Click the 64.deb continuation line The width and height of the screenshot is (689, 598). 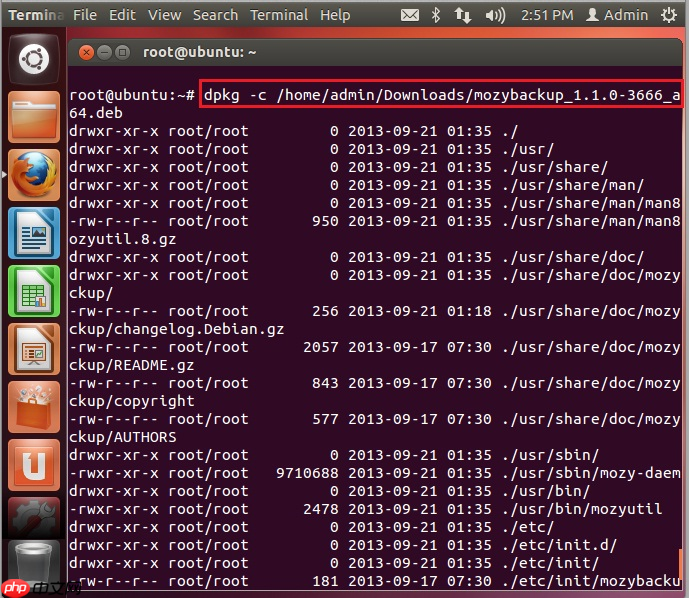pos(96,113)
